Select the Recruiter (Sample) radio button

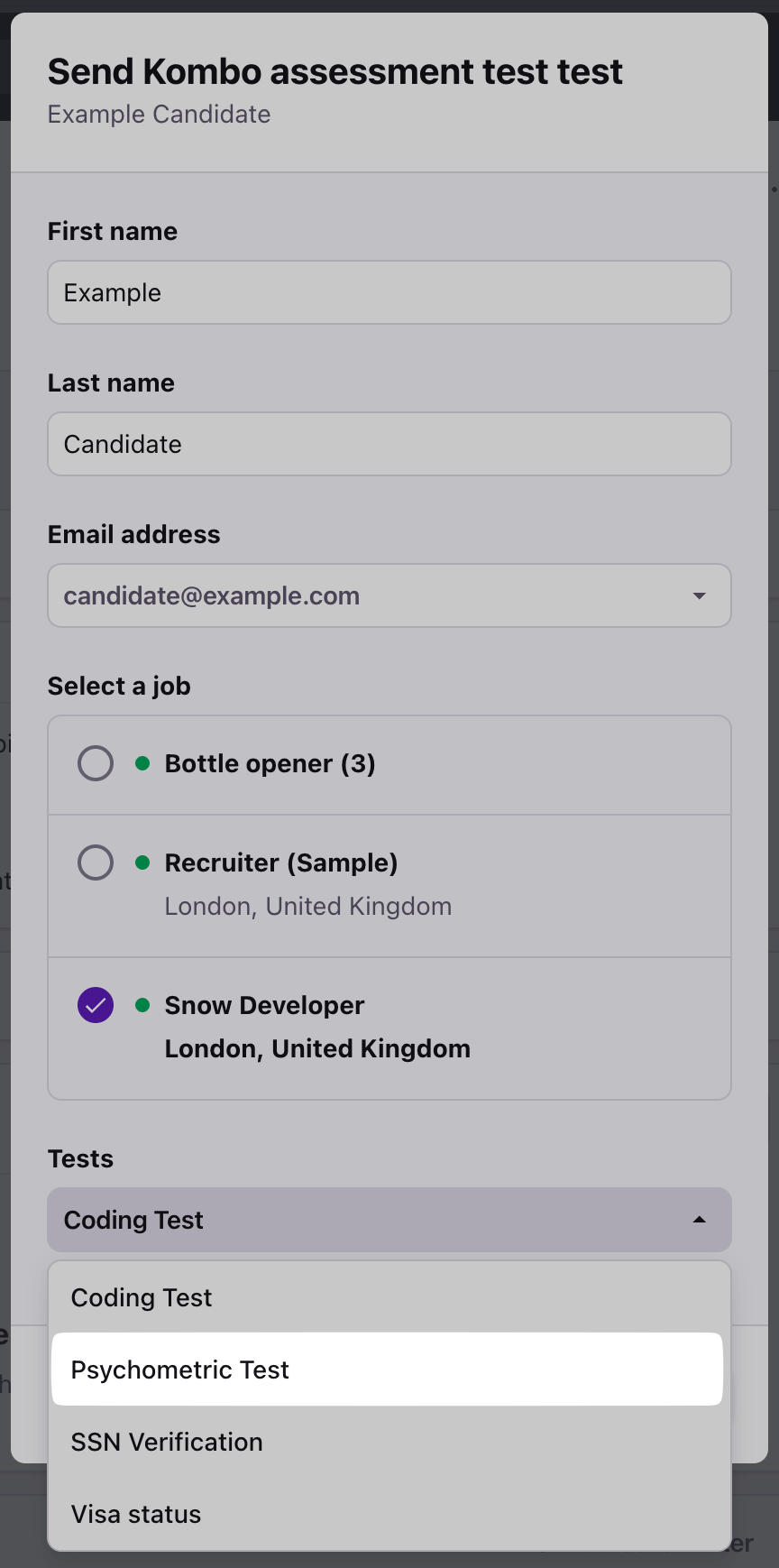point(96,862)
